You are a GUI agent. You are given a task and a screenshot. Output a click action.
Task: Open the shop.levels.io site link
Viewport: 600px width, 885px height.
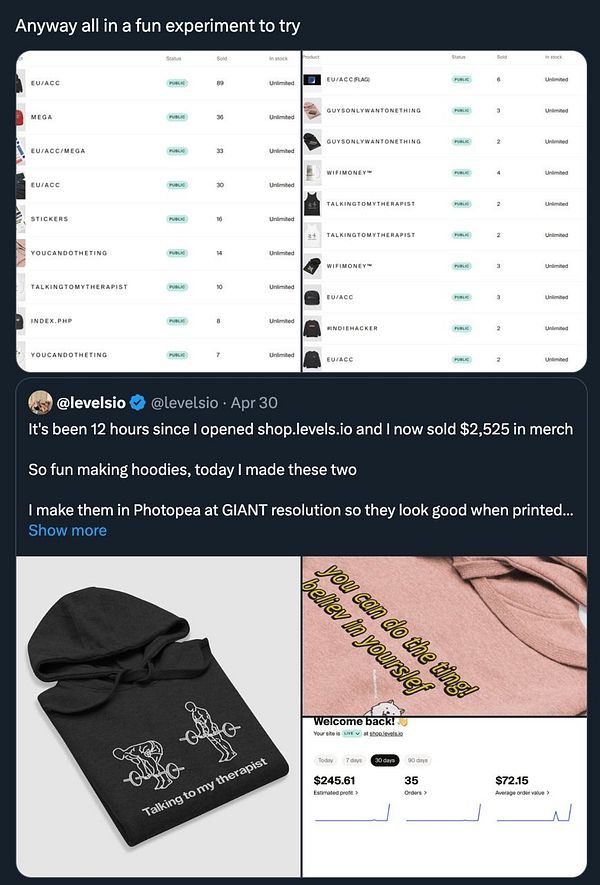(387, 734)
